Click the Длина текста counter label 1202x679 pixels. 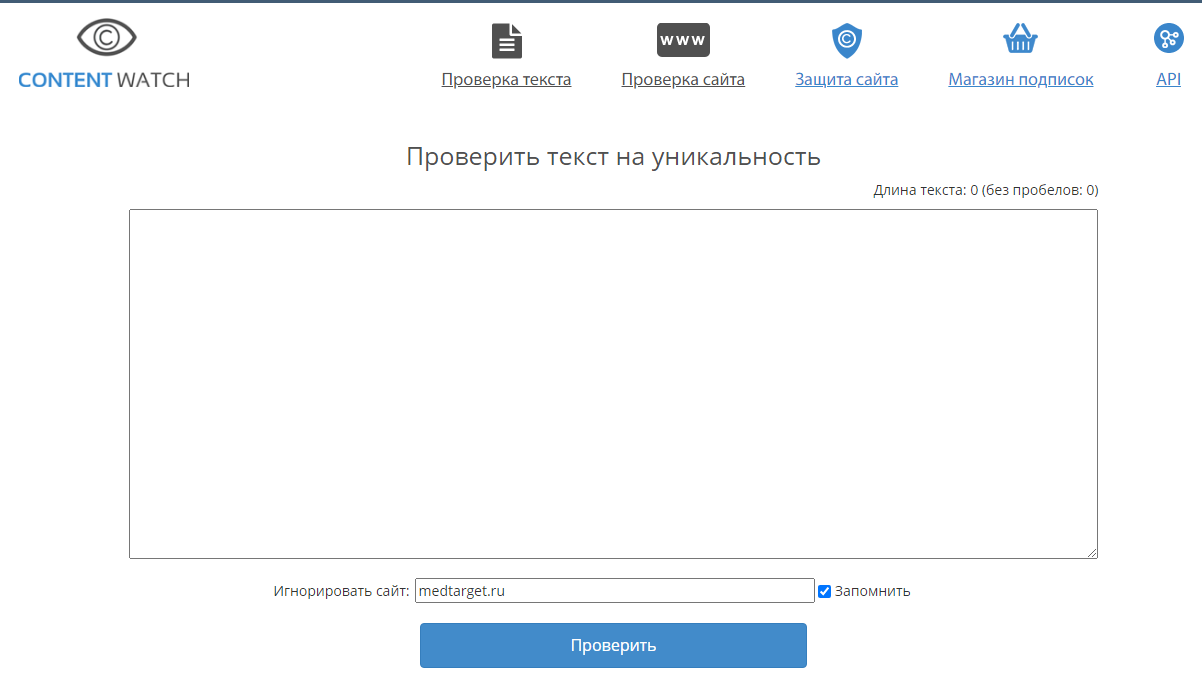tap(983, 189)
